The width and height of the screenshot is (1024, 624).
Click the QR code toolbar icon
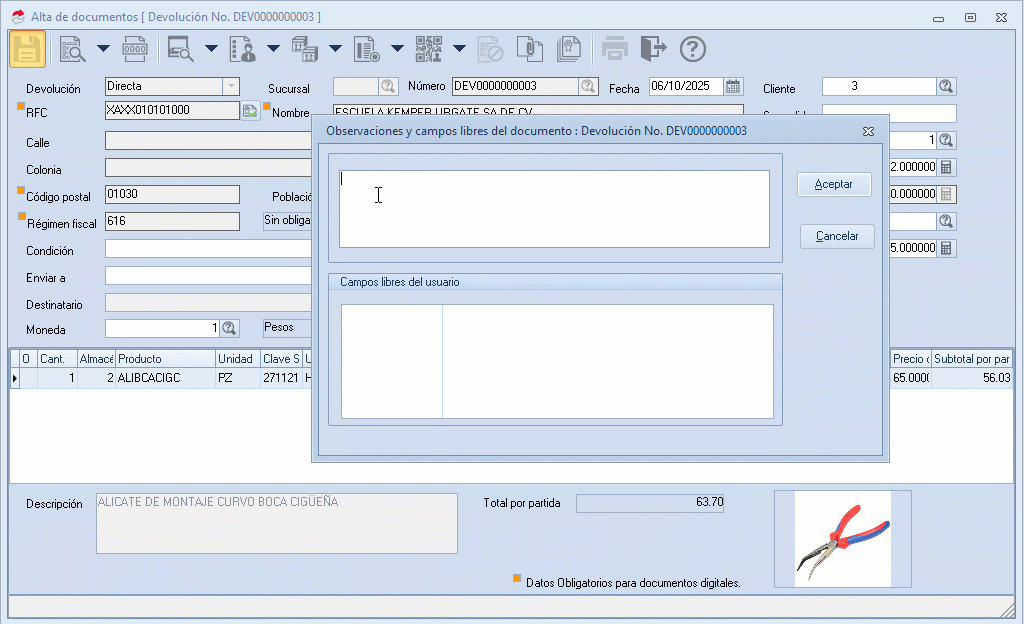[x=429, y=49]
